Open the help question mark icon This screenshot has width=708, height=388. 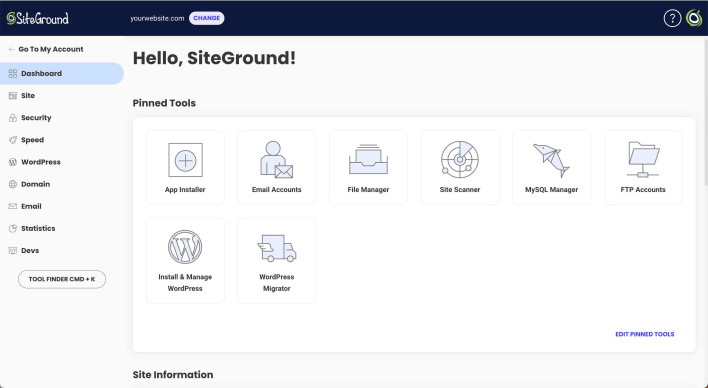pos(672,18)
